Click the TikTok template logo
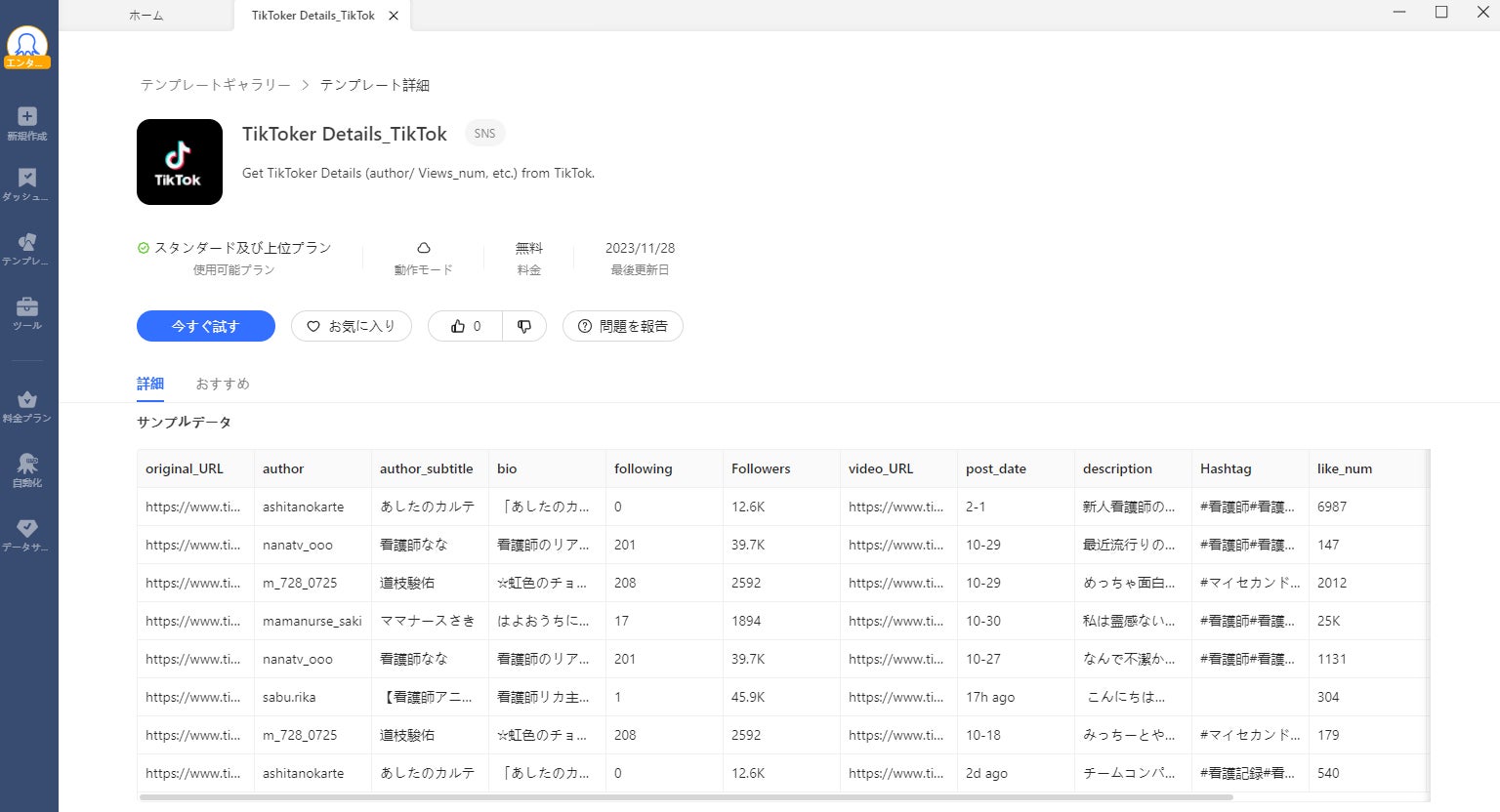This screenshot has height=812, width=1500. 180,162
